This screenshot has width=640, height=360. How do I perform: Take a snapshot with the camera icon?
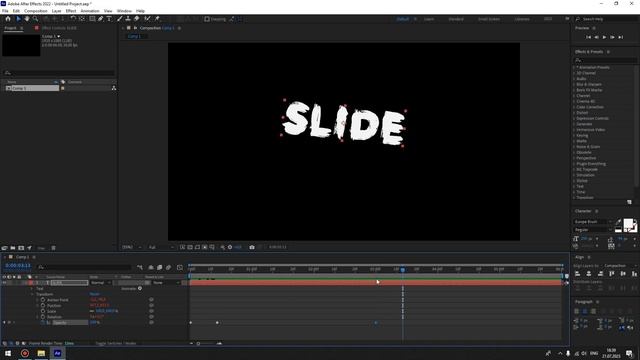[x=252, y=247]
